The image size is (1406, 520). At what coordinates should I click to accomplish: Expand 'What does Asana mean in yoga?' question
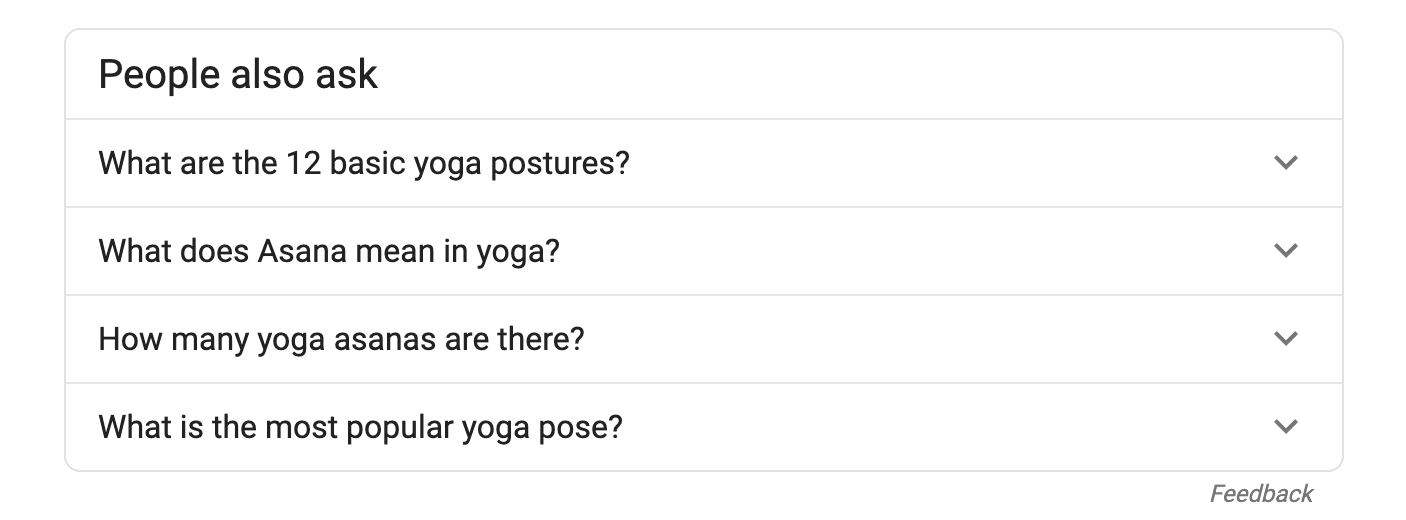point(703,251)
